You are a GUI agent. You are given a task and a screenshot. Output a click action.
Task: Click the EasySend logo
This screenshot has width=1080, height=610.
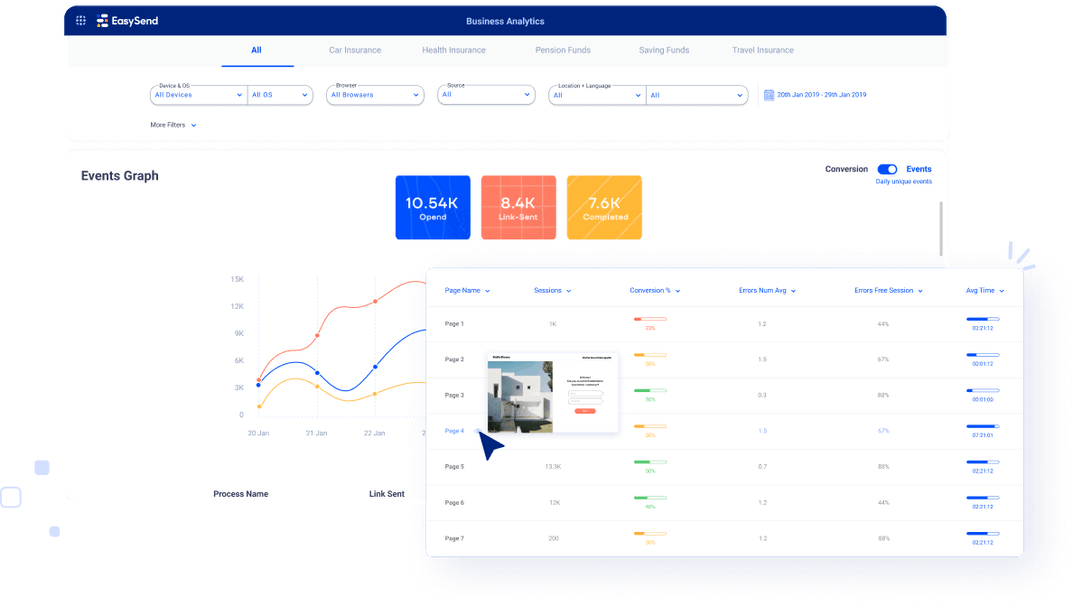point(130,20)
